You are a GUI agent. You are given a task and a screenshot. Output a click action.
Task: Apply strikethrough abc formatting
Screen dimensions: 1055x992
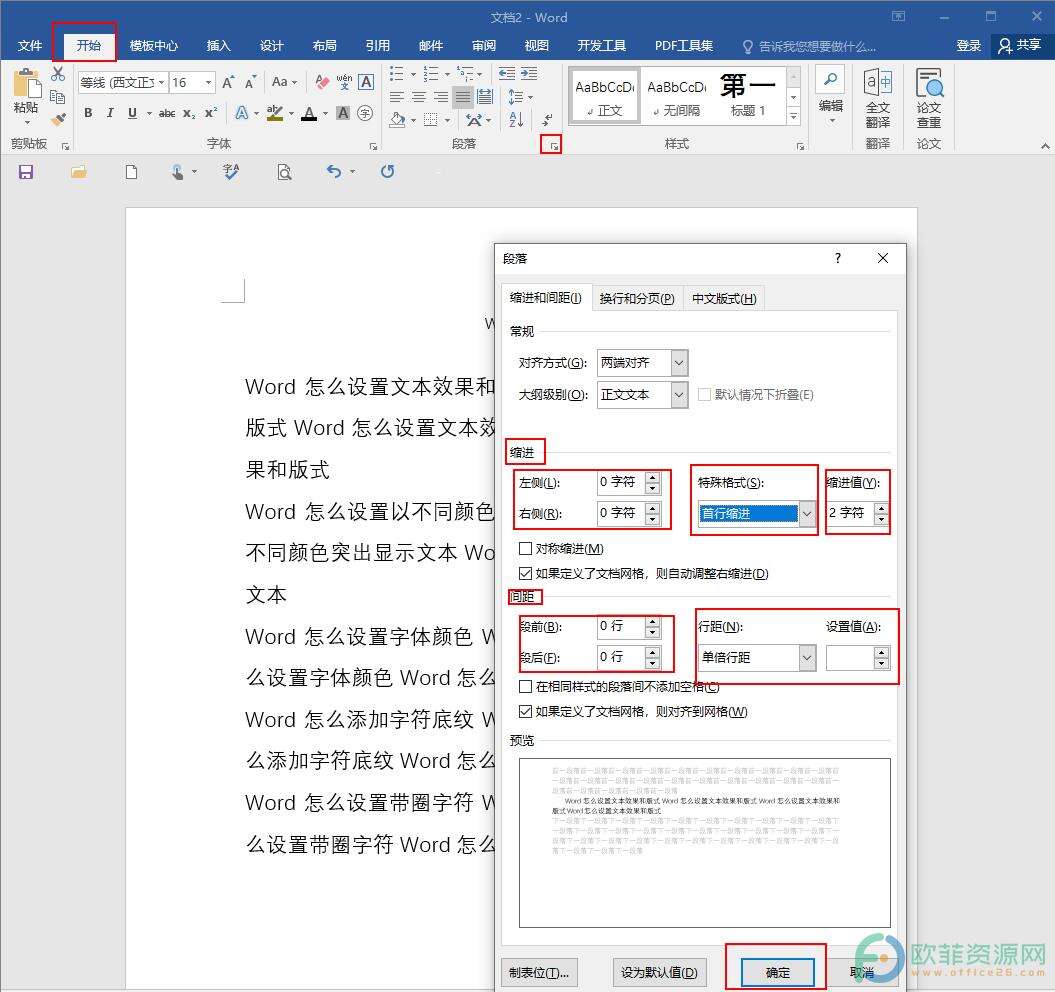167,113
